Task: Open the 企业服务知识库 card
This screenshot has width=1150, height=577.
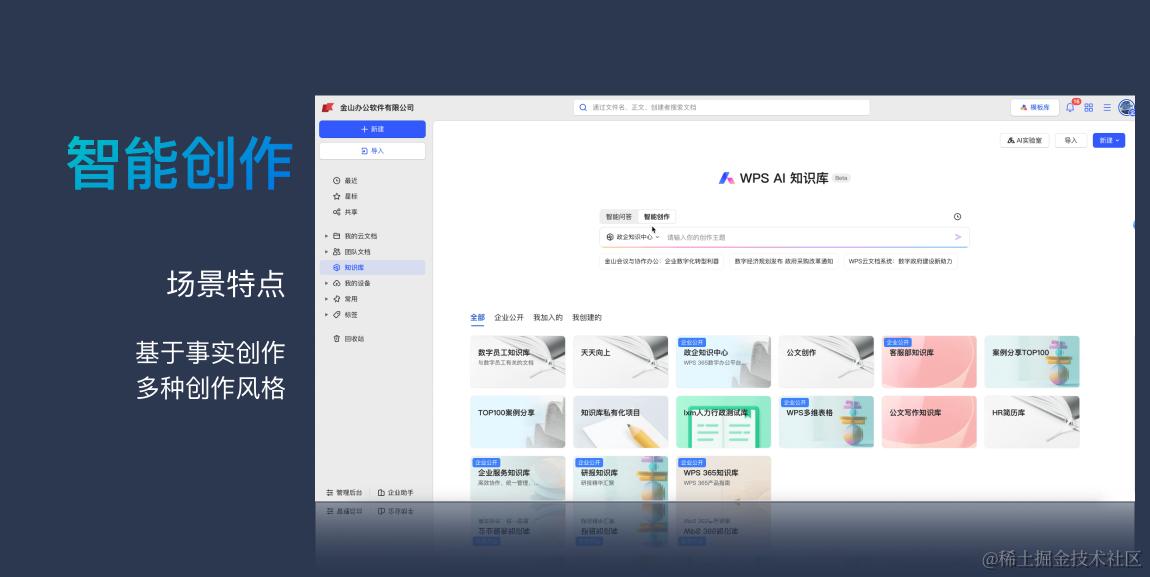Action: pos(518,479)
